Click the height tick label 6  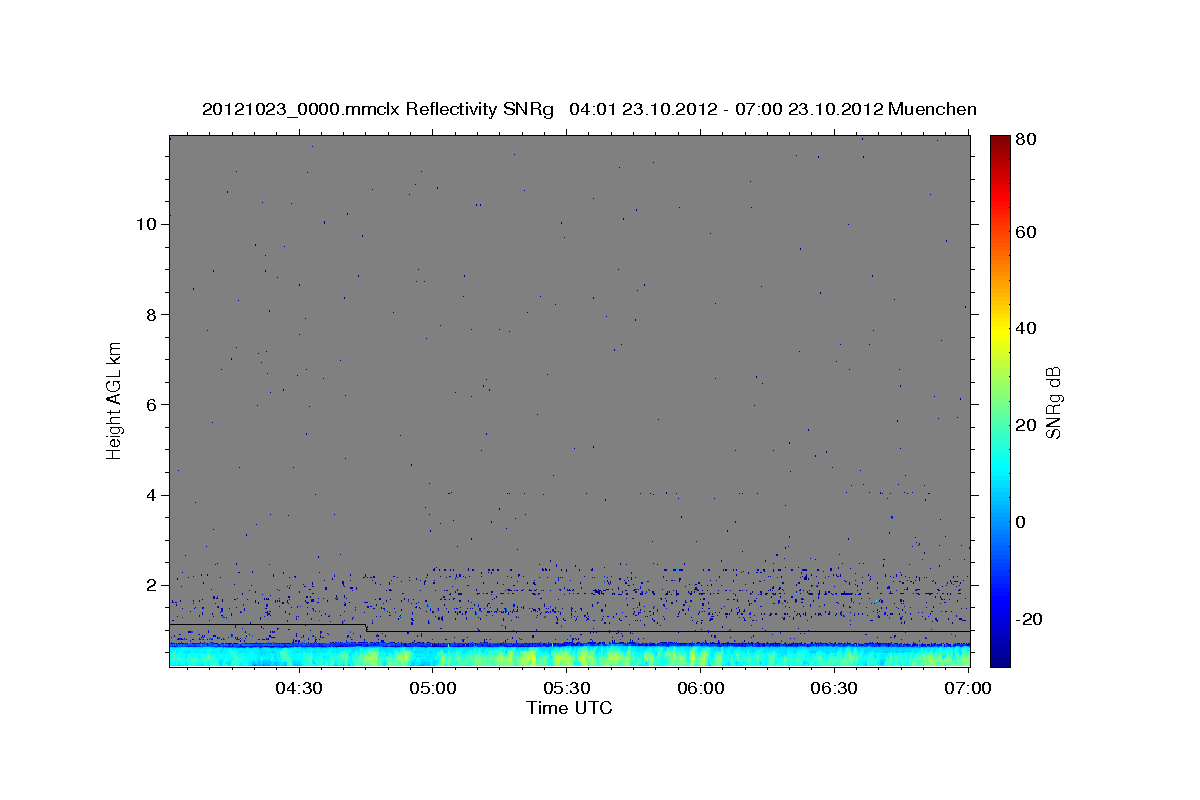tap(150, 404)
